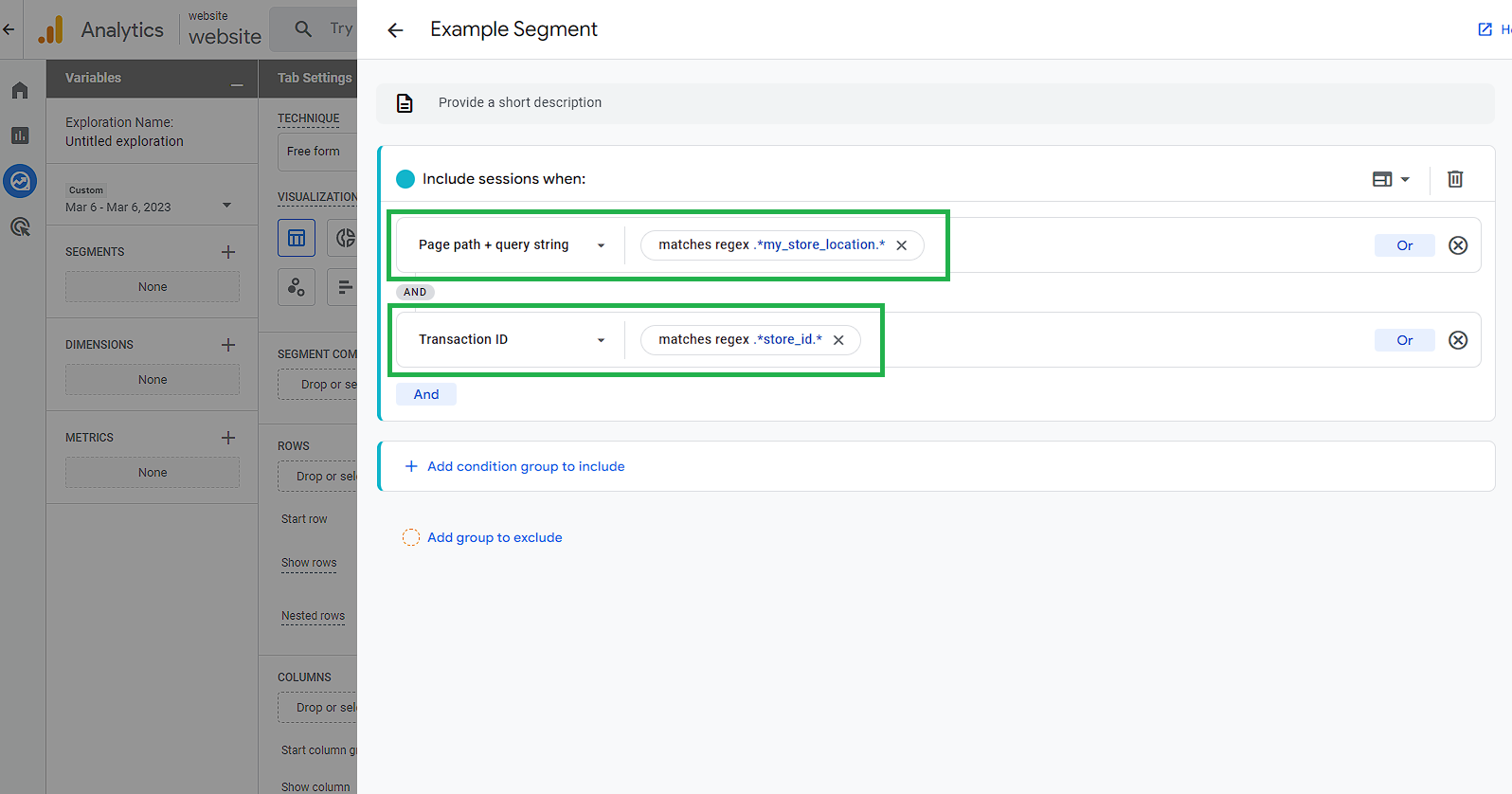This screenshot has width=1512, height=794.
Task: Select the table visualization icon
Action: [297, 238]
